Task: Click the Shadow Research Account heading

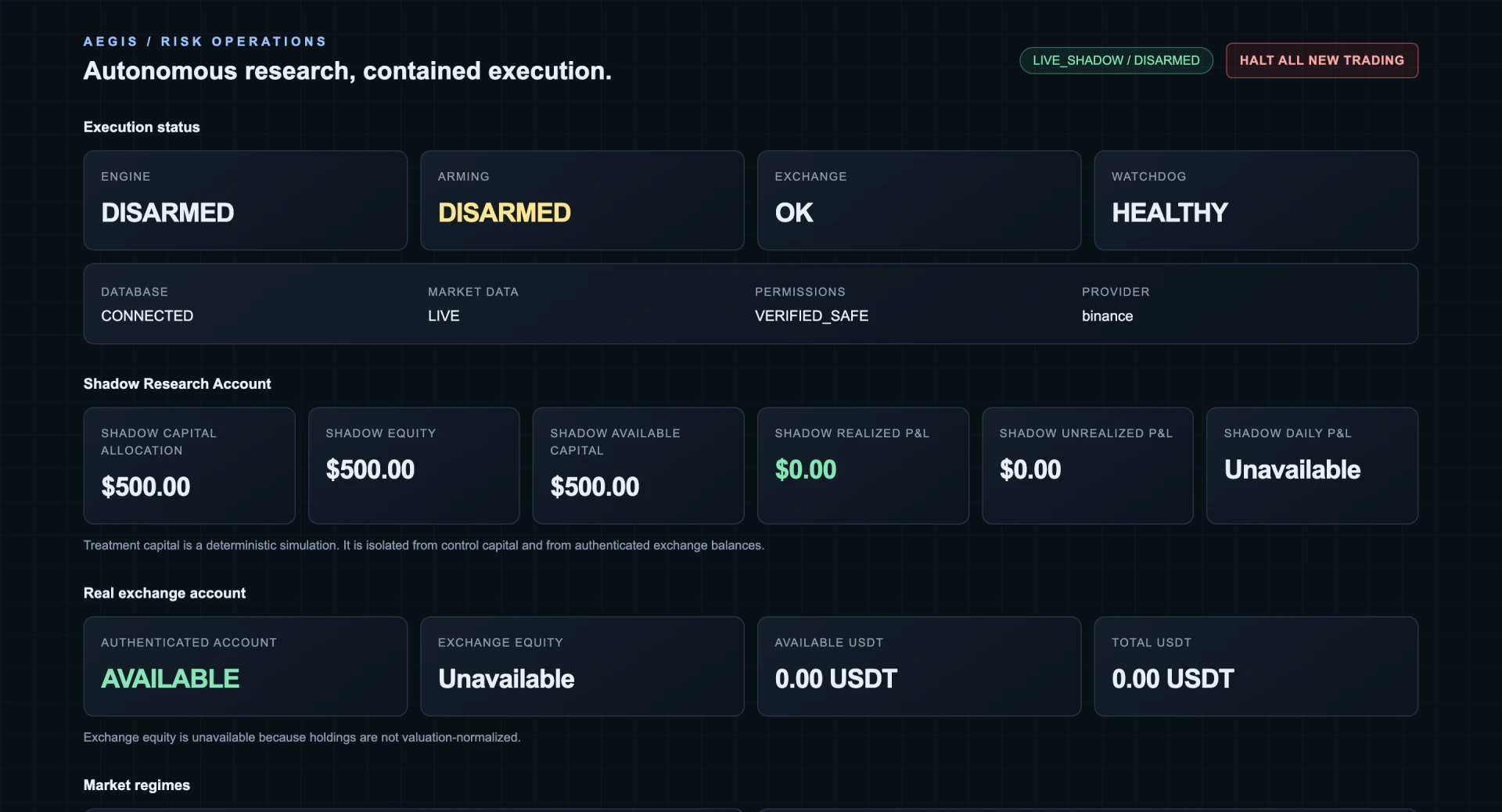Action: click(178, 384)
